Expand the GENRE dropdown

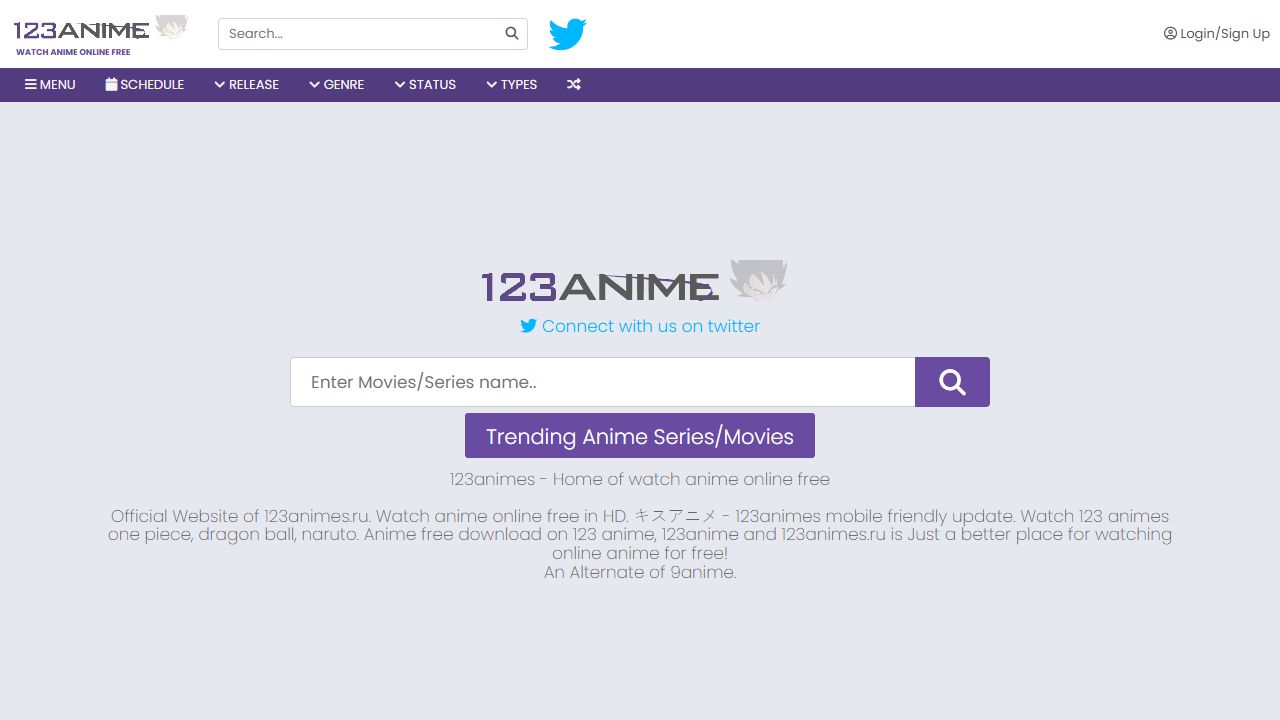tap(337, 85)
